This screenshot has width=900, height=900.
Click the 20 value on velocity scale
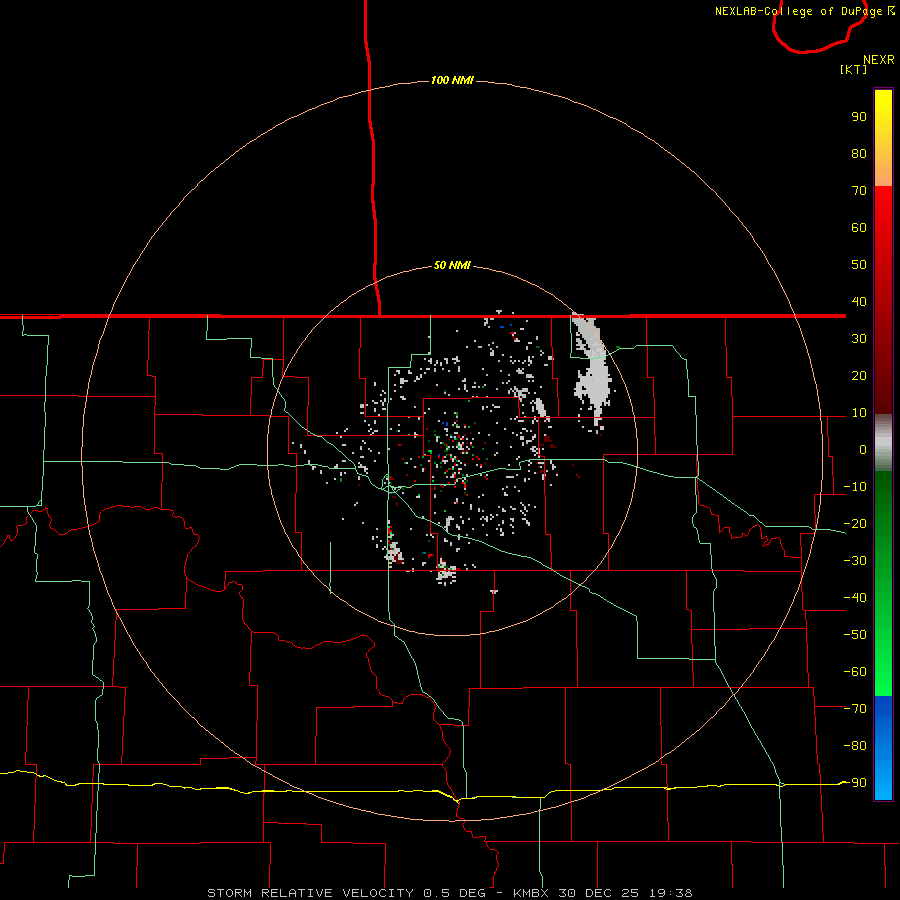coord(859,375)
